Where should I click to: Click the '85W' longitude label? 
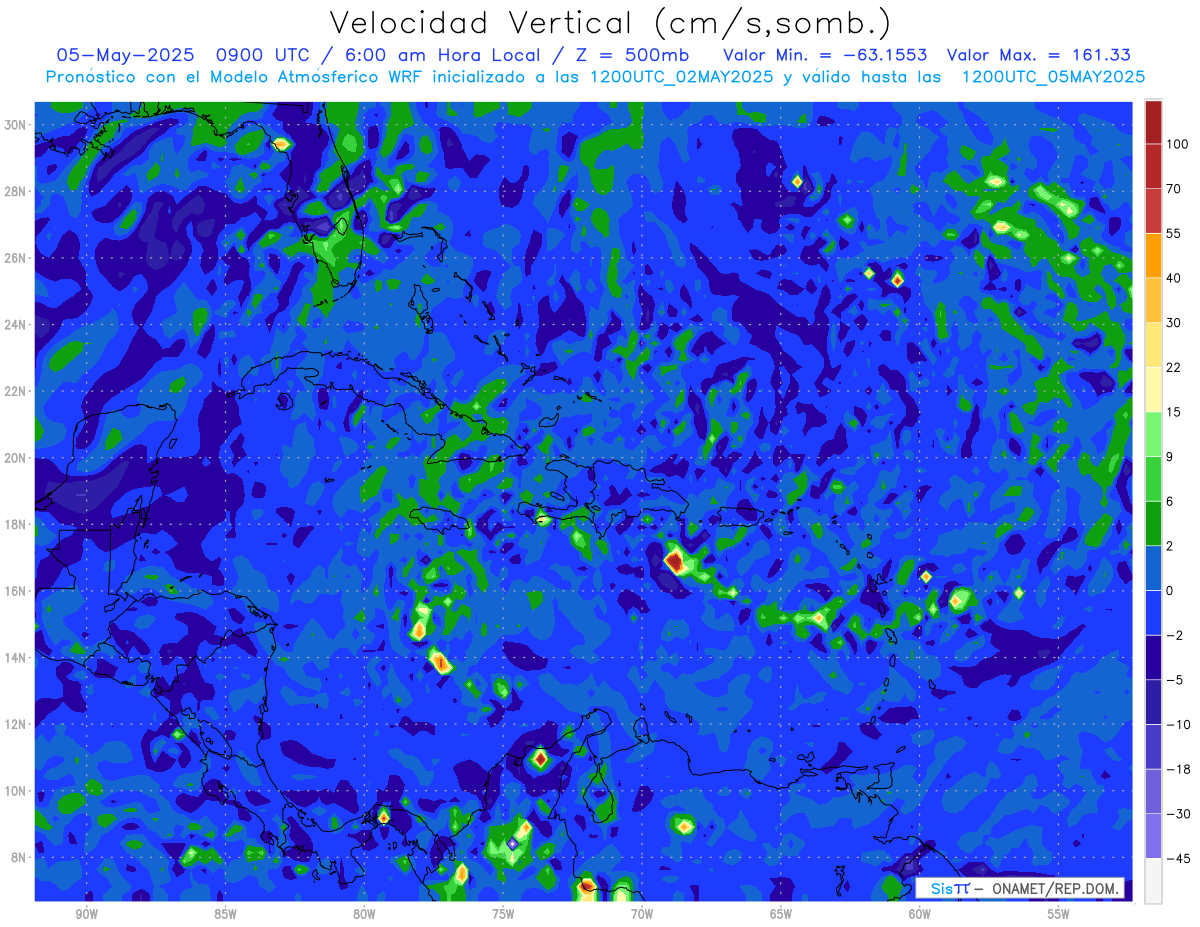pos(225,914)
